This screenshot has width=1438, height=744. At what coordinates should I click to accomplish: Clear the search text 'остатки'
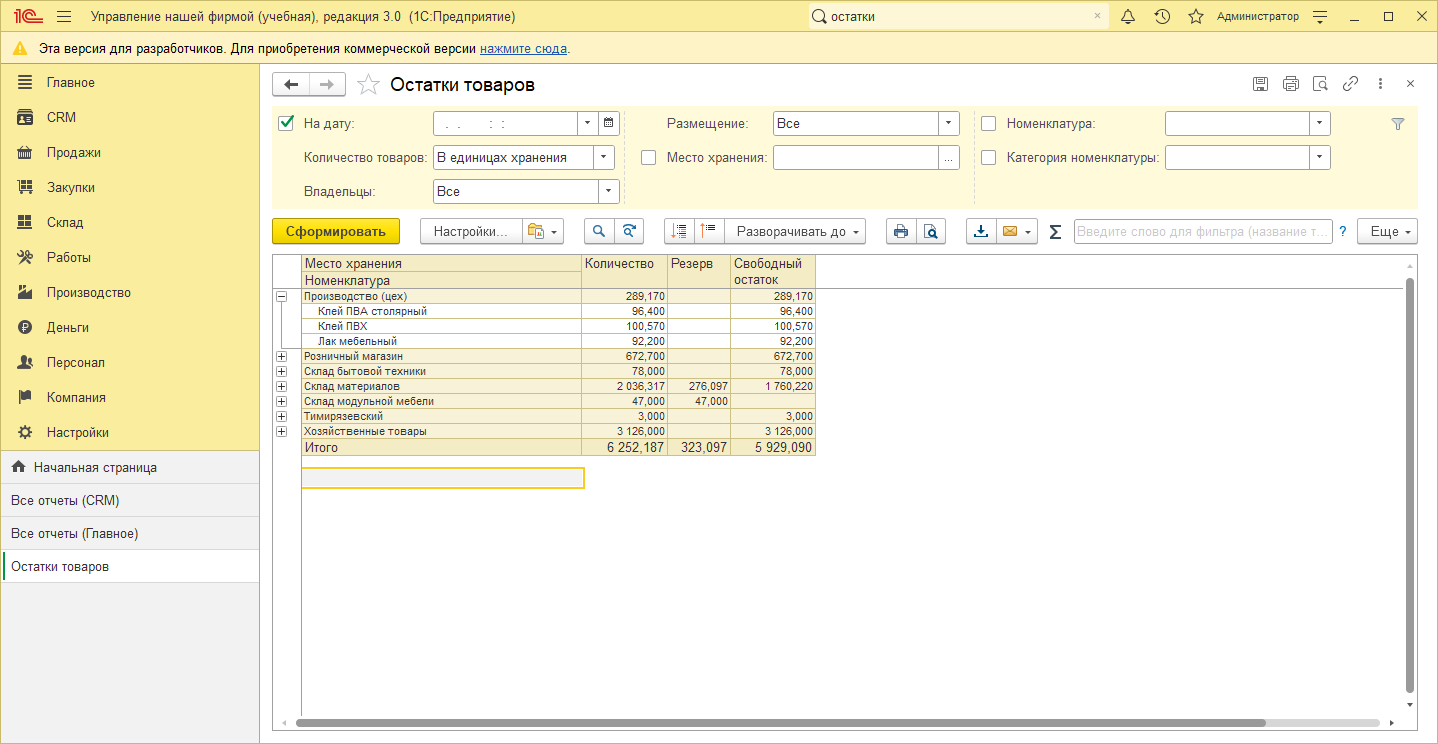point(1097,17)
